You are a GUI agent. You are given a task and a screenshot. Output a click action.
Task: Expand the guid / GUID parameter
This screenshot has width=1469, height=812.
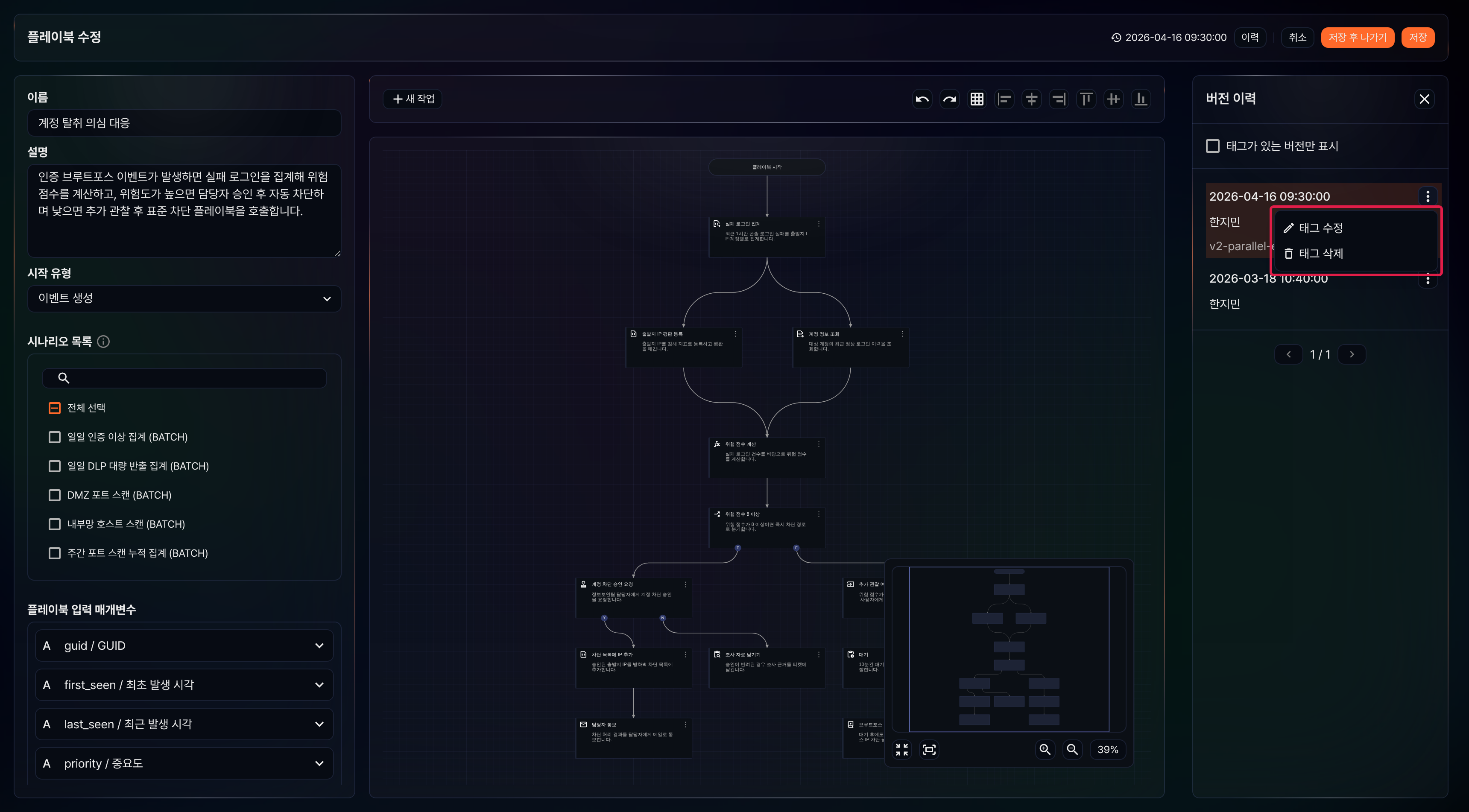(x=184, y=646)
